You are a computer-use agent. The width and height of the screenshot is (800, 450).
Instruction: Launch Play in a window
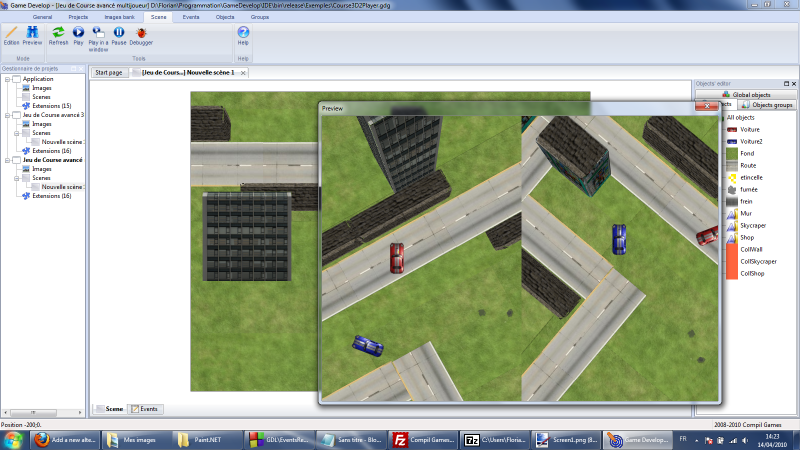98,39
